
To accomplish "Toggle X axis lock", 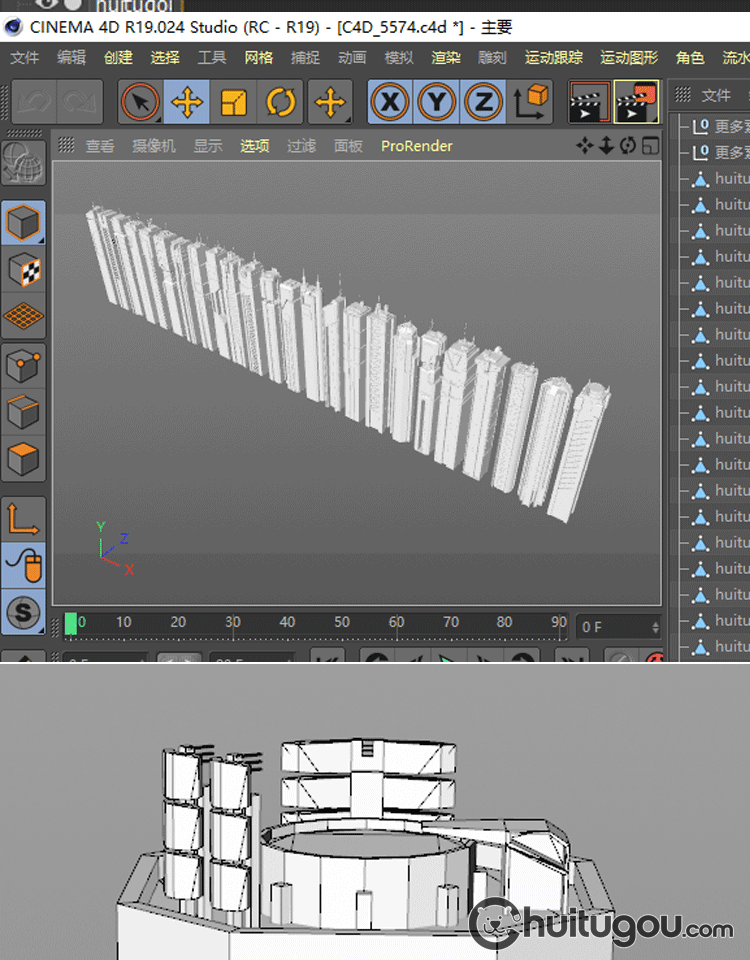I will 390,102.
